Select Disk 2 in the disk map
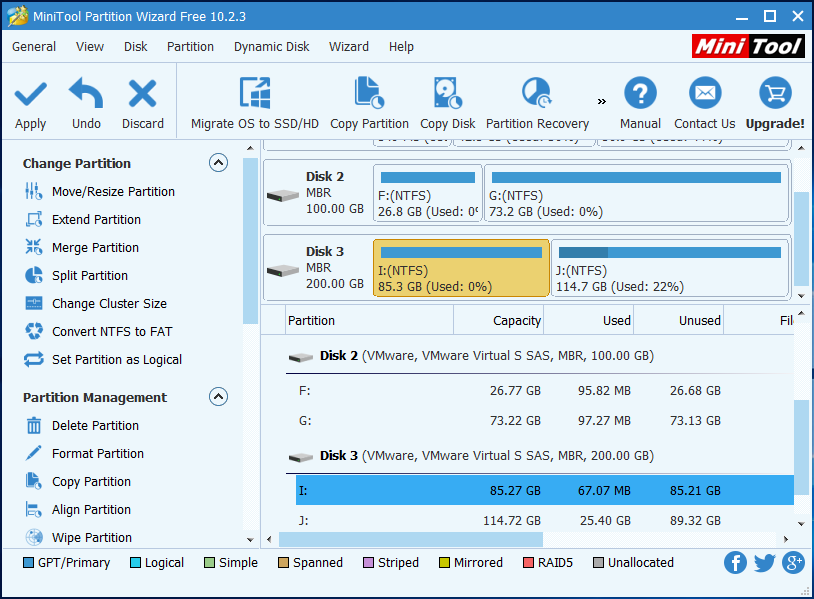The image size is (814, 599). pyautogui.click(x=318, y=193)
